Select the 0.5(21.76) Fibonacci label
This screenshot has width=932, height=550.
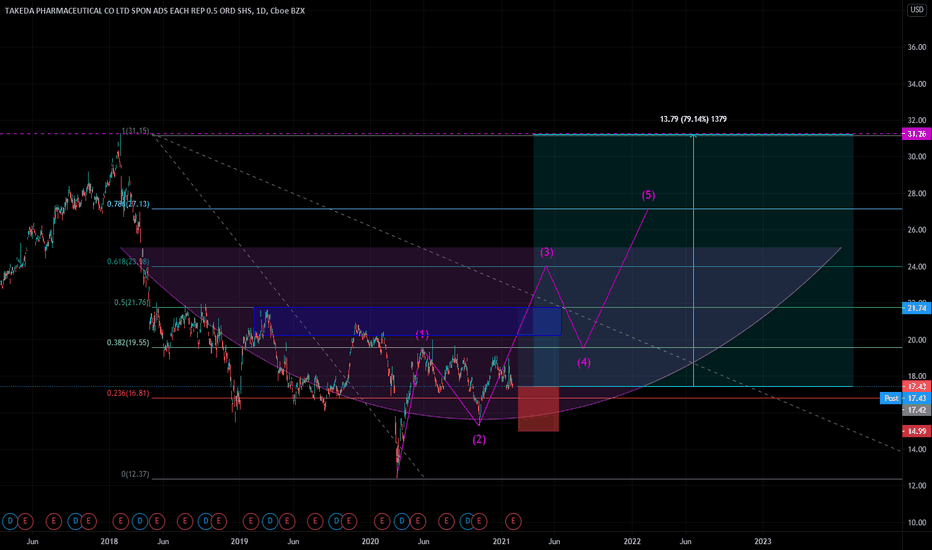click(x=131, y=302)
